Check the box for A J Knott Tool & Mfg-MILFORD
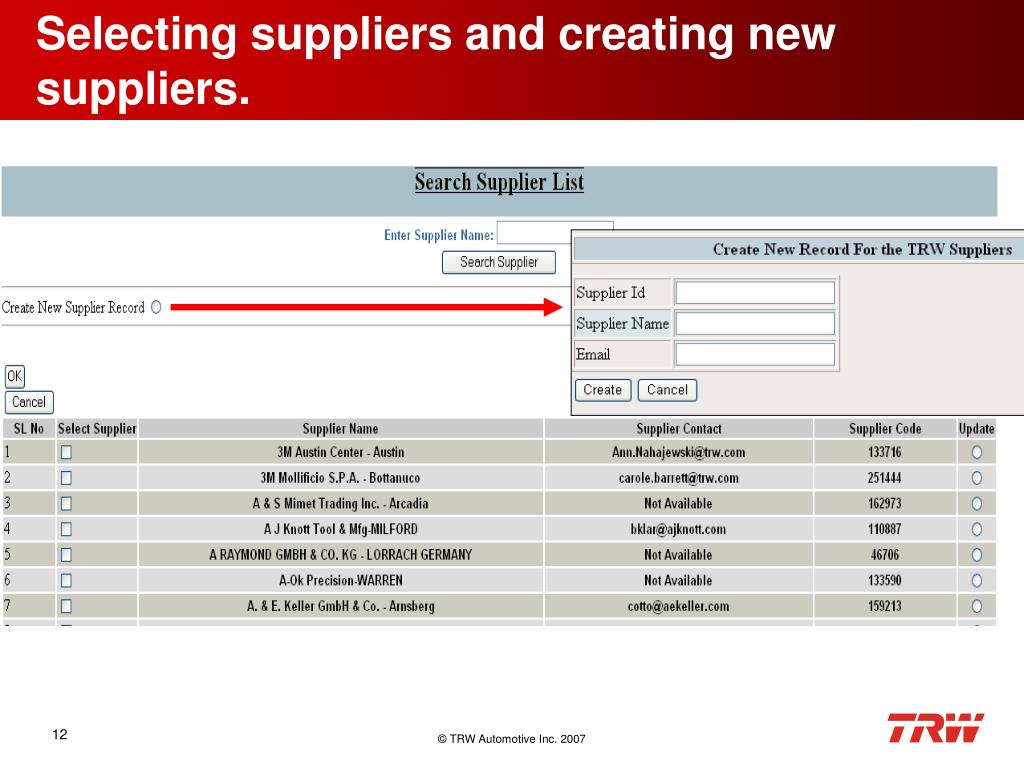Image resolution: width=1024 pixels, height=768 pixels. [x=66, y=529]
